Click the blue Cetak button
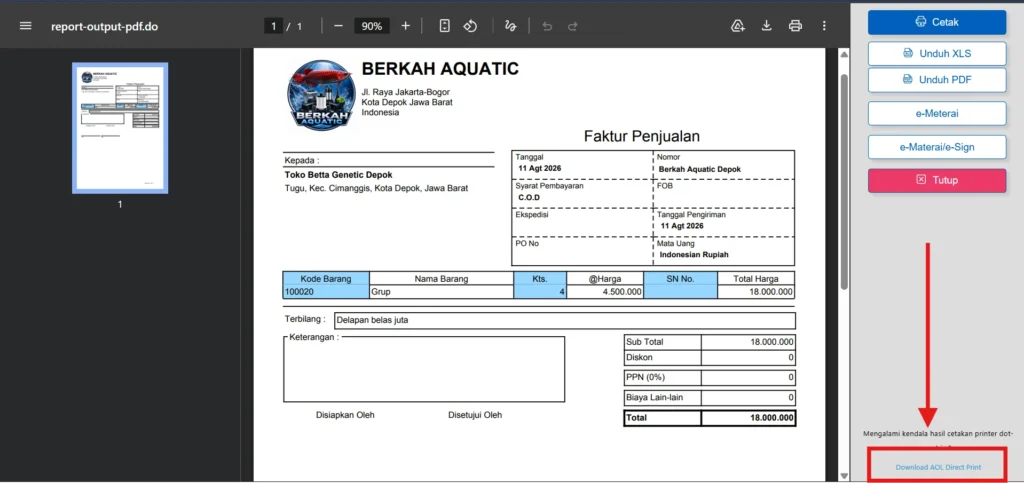 click(936, 22)
